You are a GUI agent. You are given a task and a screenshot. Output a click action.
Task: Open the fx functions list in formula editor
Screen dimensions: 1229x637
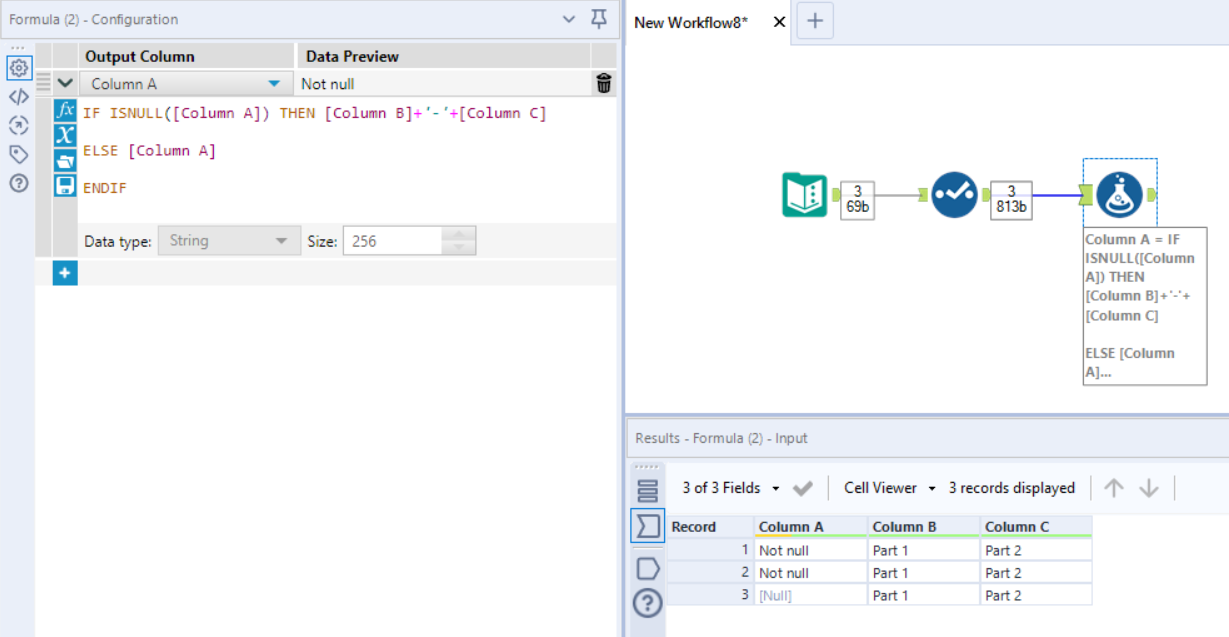pyautogui.click(x=63, y=113)
